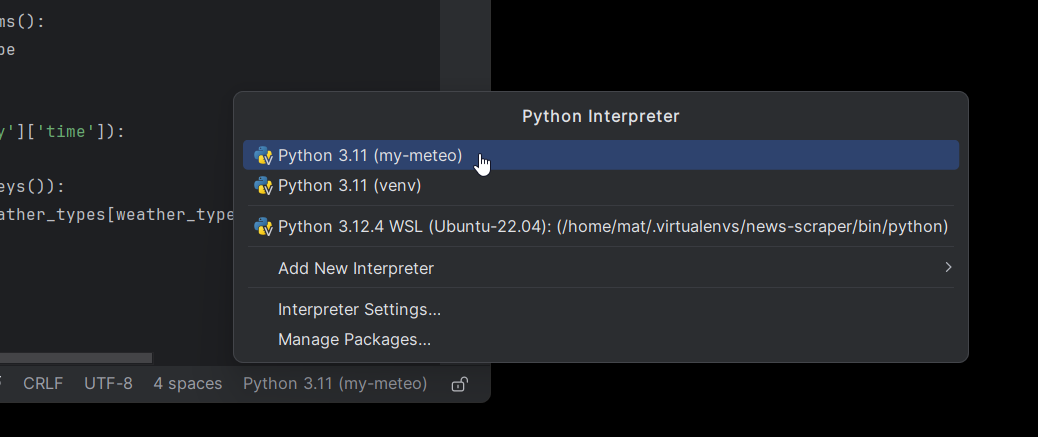This screenshot has width=1038, height=437.
Task: Expand the Add New Interpreter submenu arrow
Action: coord(947,267)
